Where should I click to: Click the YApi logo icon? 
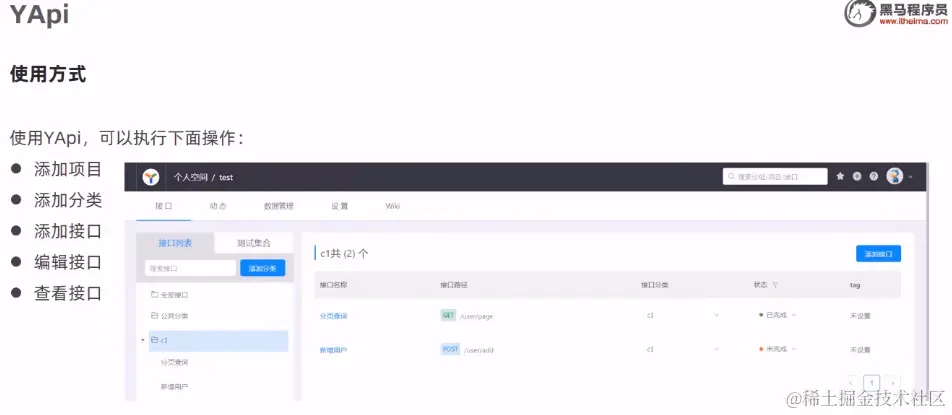[x=151, y=177]
